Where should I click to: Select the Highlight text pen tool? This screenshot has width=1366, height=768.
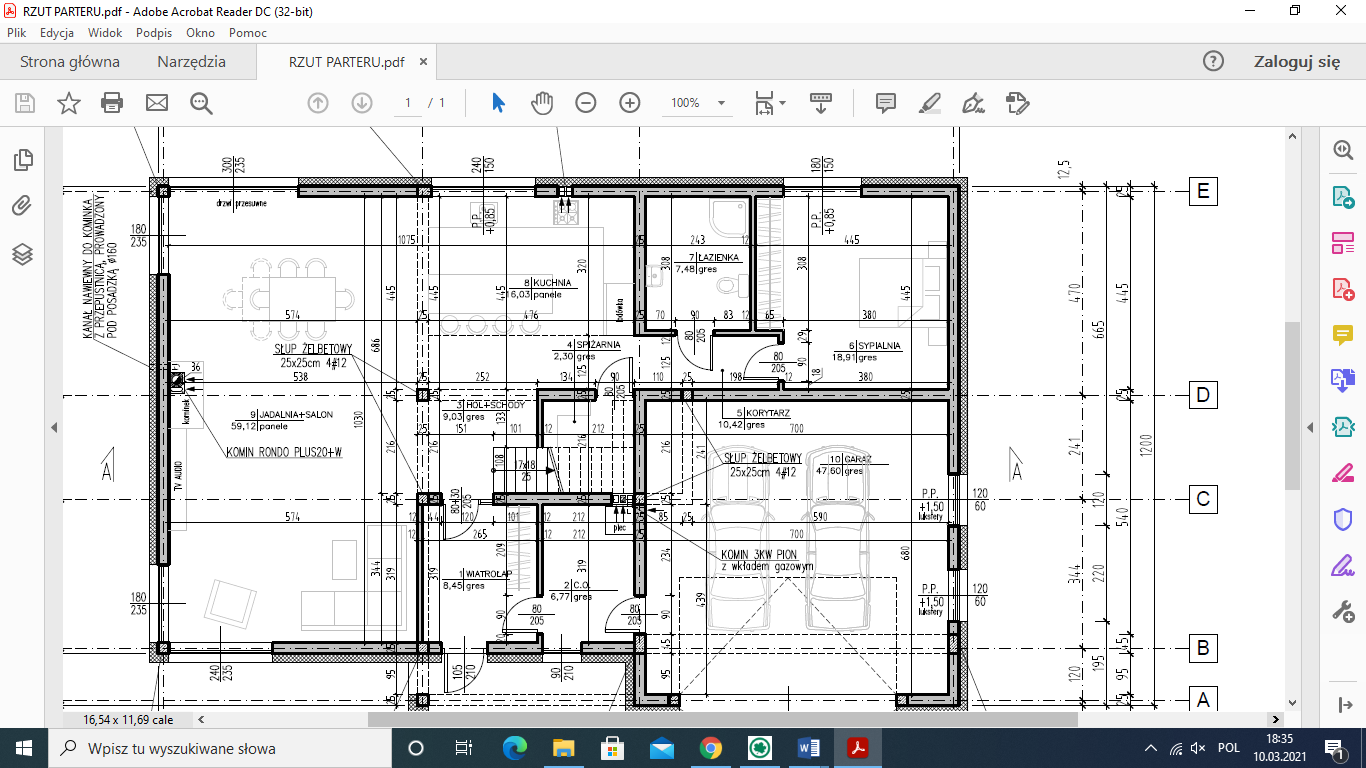(x=930, y=103)
